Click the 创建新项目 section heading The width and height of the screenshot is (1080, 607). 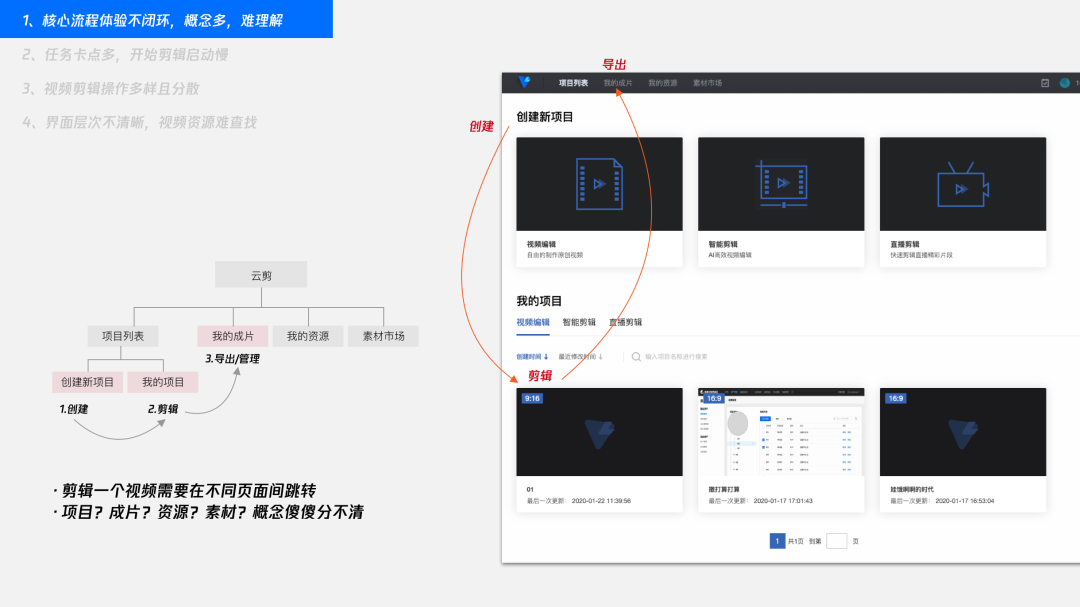(545, 117)
